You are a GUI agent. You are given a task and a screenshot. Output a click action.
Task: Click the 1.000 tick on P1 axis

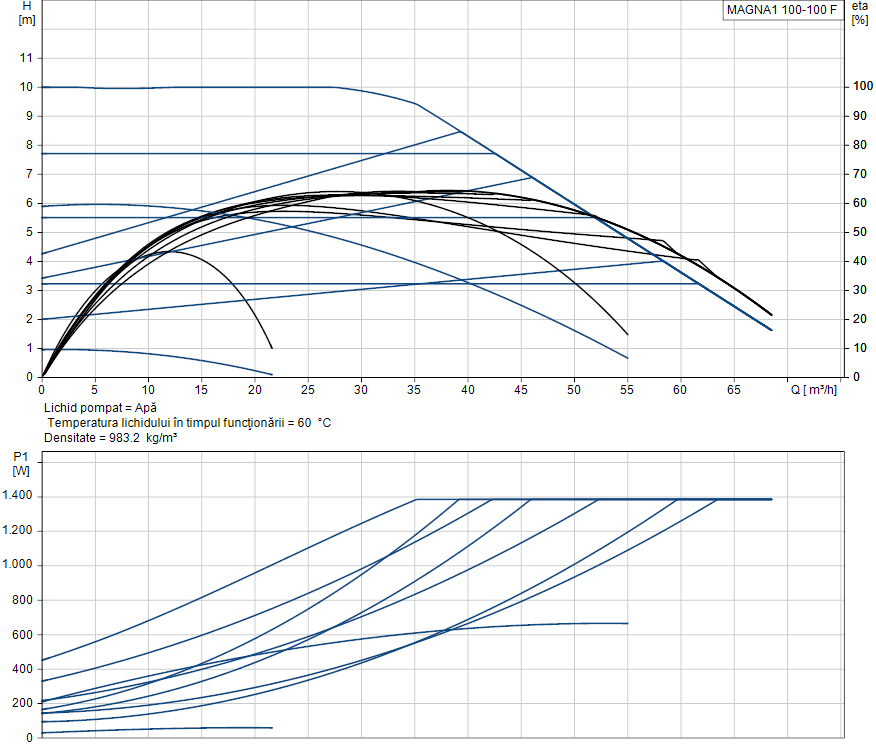pyautogui.click(x=19, y=566)
